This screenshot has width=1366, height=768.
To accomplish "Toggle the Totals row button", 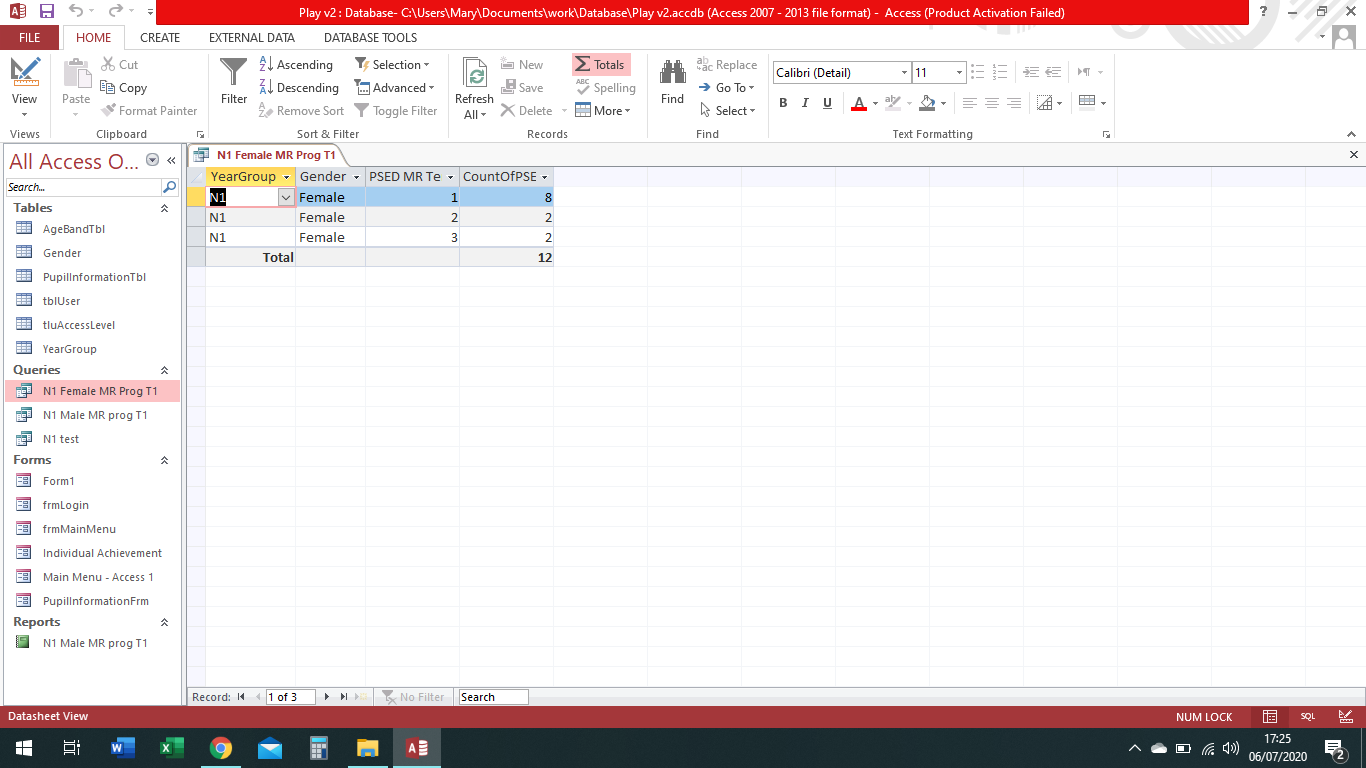I will (x=600, y=65).
